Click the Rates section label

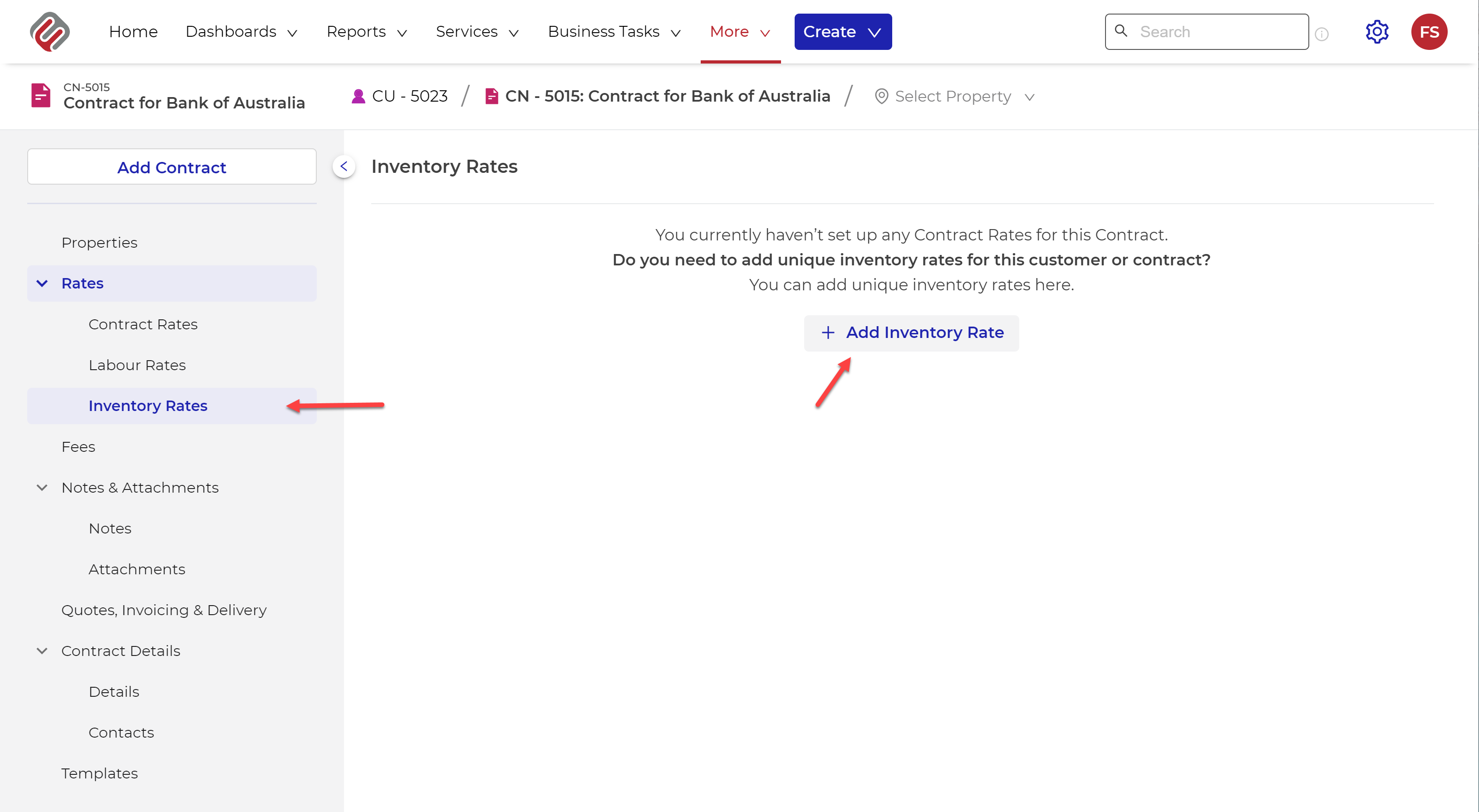(82, 283)
